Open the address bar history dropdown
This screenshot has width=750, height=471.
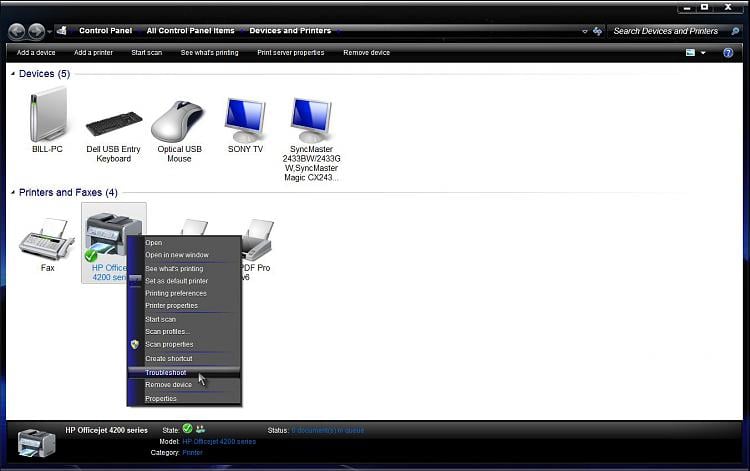tap(585, 32)
